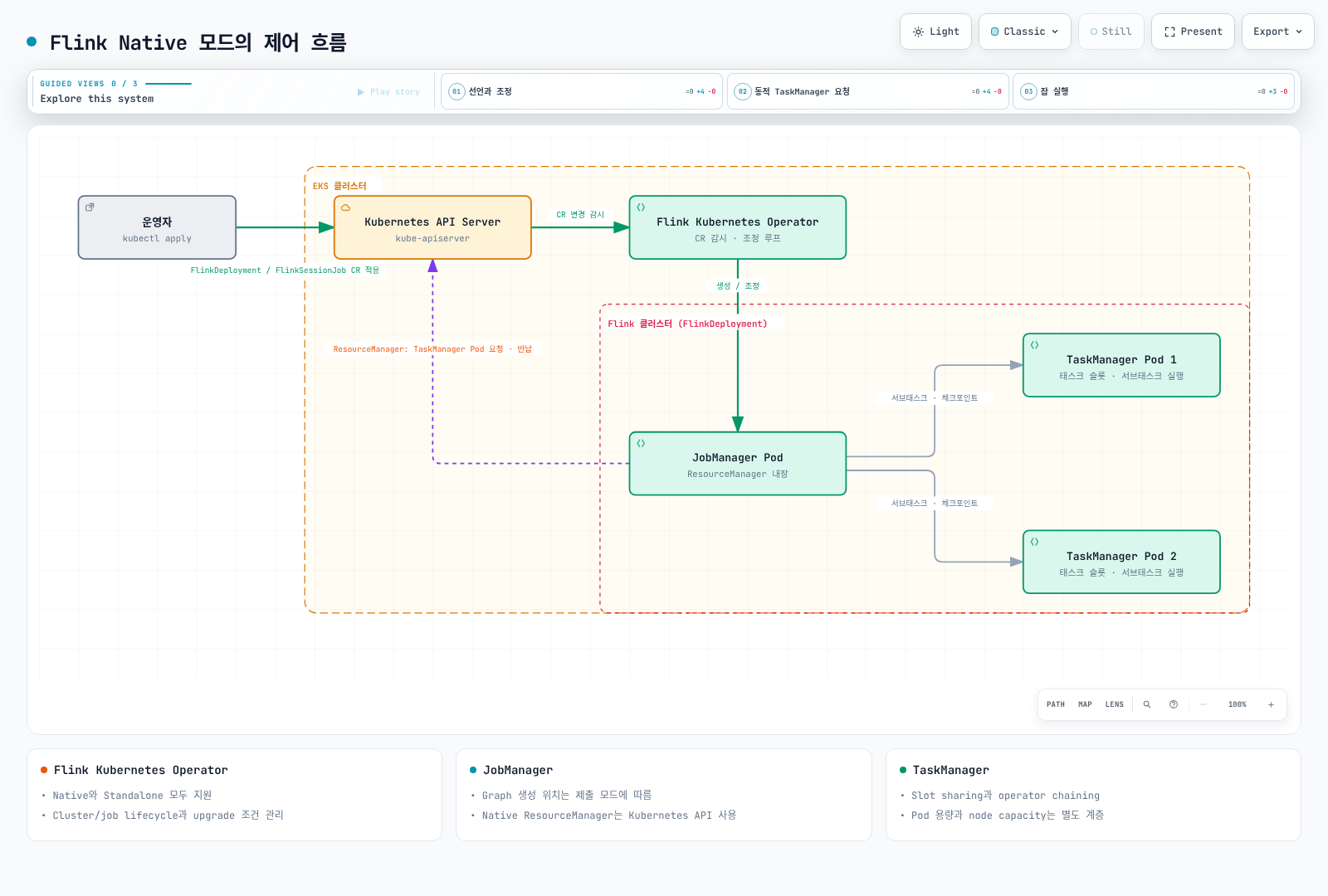The image size is (1328, 896).
Task: Select the Kubernetes API Server node
Action: (432, 227)
